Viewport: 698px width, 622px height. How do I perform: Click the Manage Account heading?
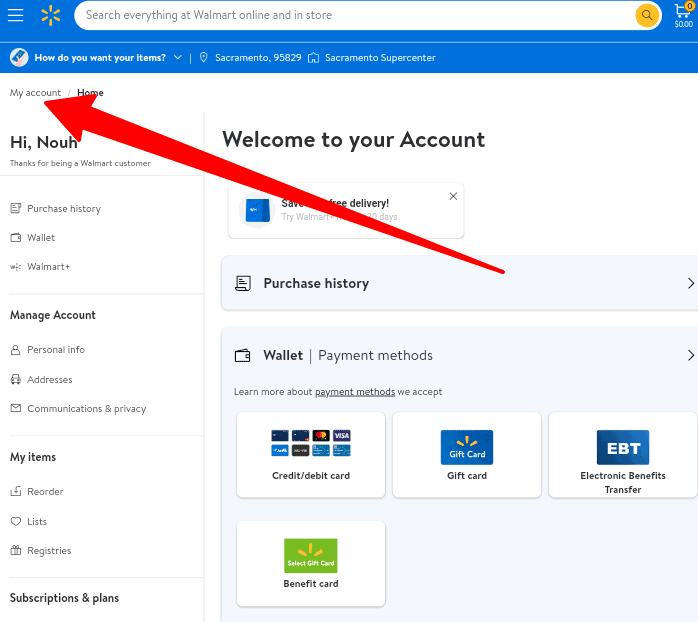click(x=53, y=315)
